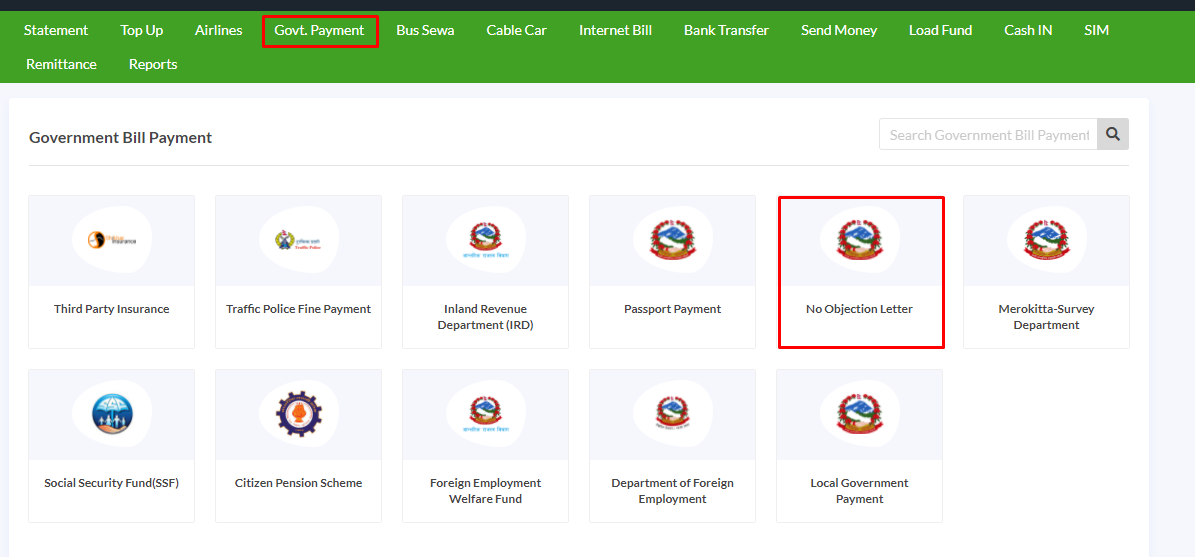1195x557 pixels.
Task: Click the Third Party Insurance logo icon
Action: click(x=112, y=241)
